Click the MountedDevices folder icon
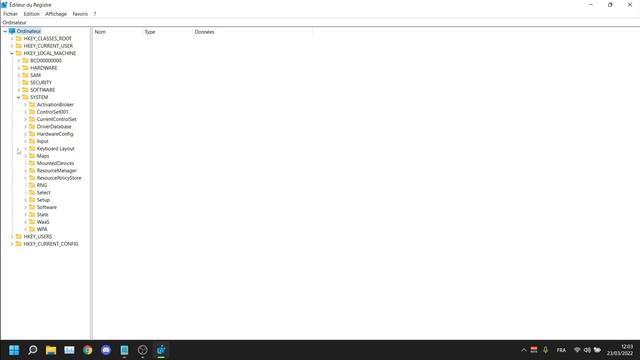Screen dimensions: 640x360 point(32,163)
